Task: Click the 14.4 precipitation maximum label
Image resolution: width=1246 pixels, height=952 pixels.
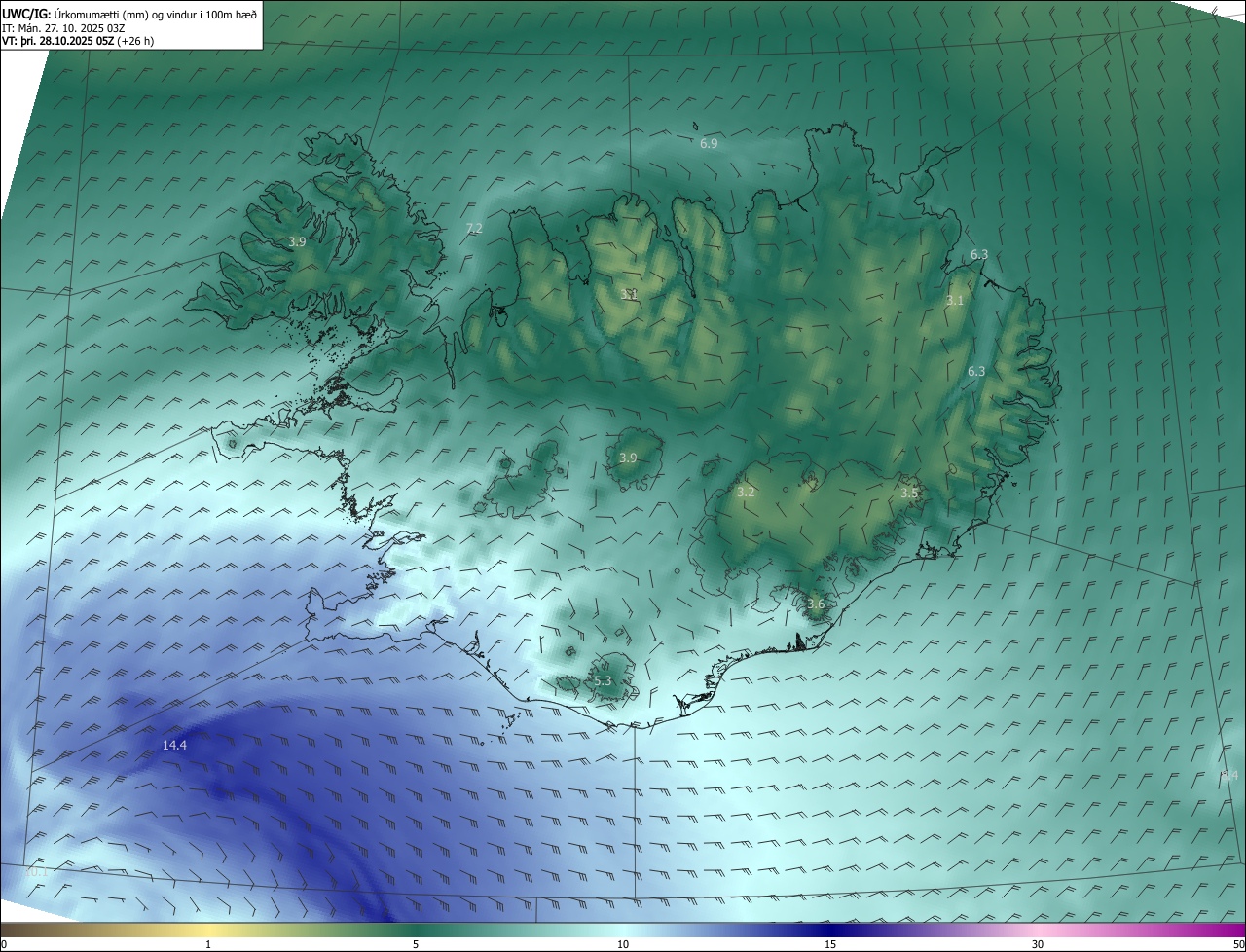Action: click(174, 745)
